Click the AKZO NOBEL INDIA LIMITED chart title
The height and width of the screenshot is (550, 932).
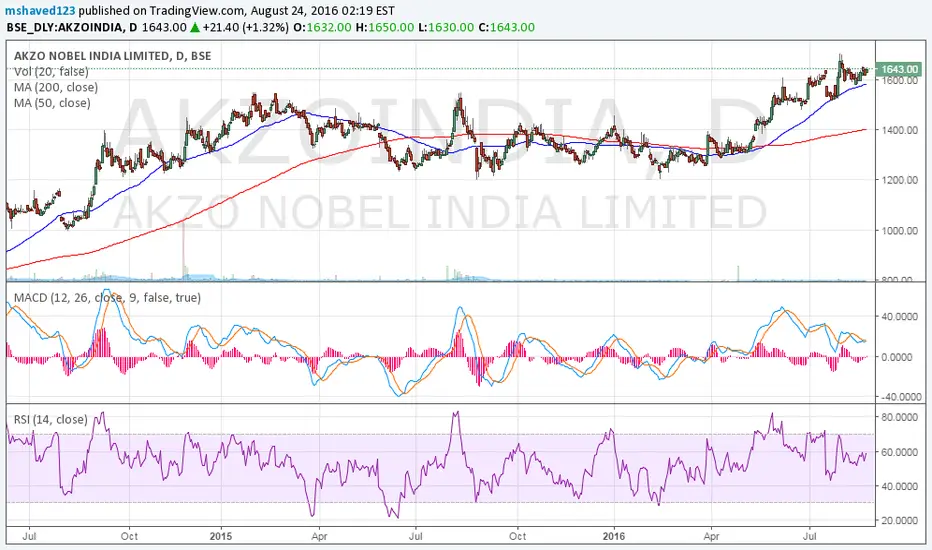(112, 56)
